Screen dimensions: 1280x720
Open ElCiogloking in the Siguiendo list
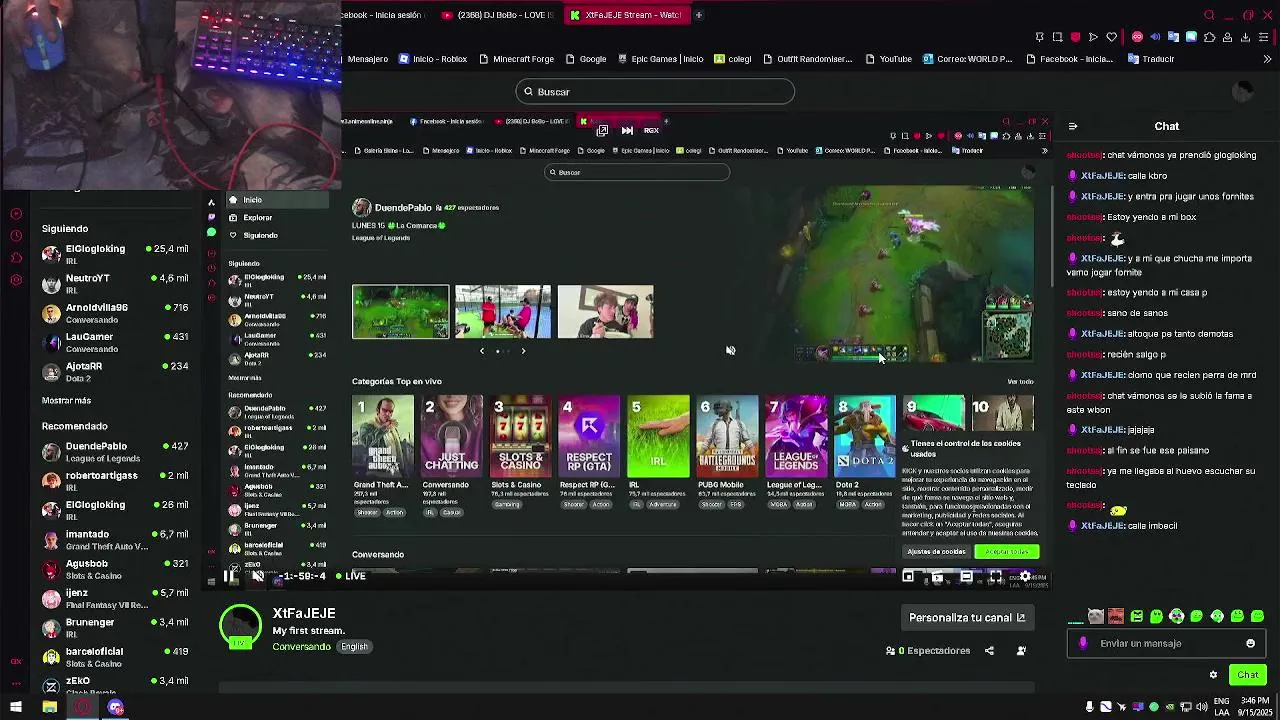tap(114, 254)
